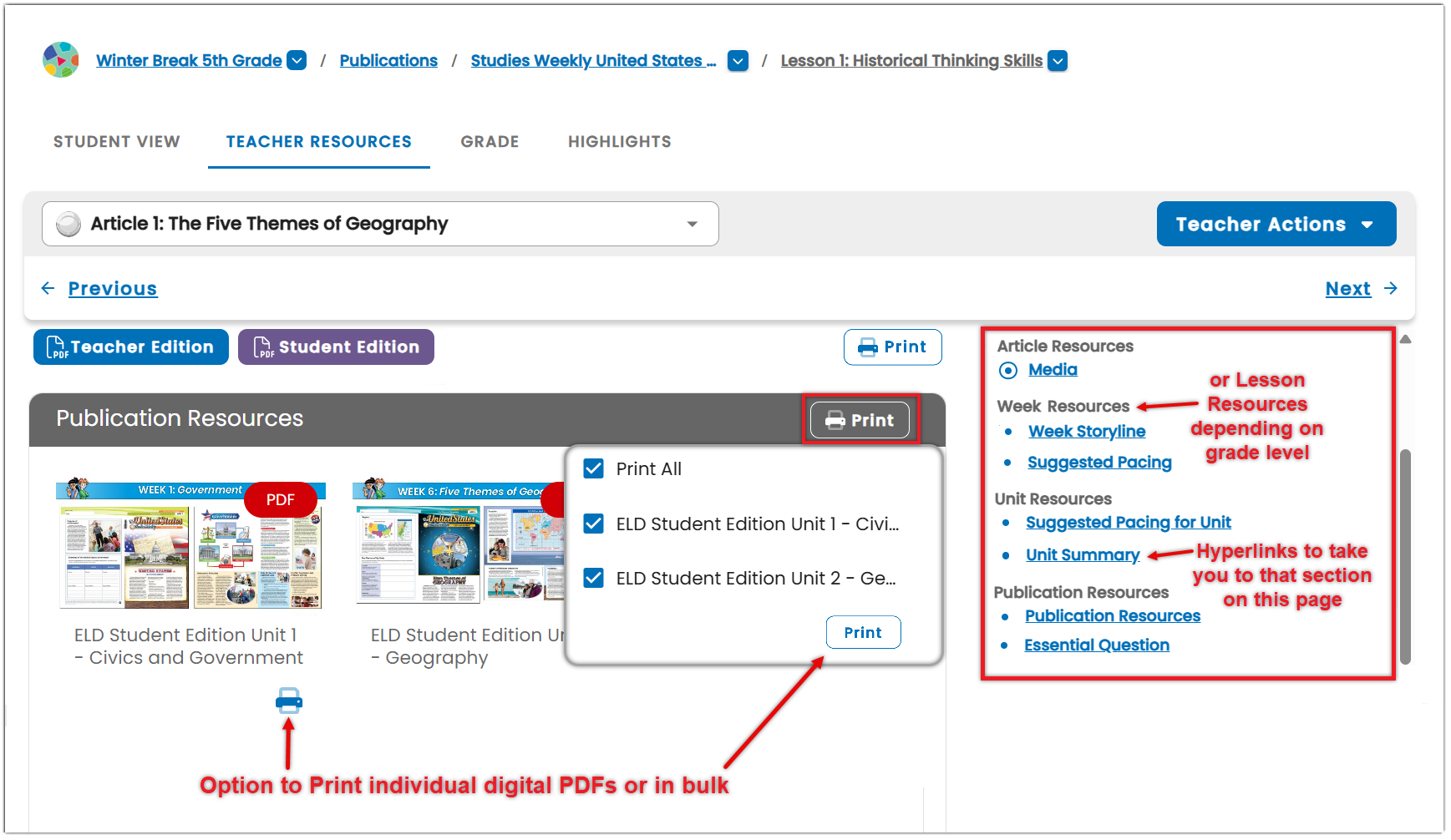Open the Teacher Edition PDF
Screen dimensions: 1451x840
click(131, 347)
